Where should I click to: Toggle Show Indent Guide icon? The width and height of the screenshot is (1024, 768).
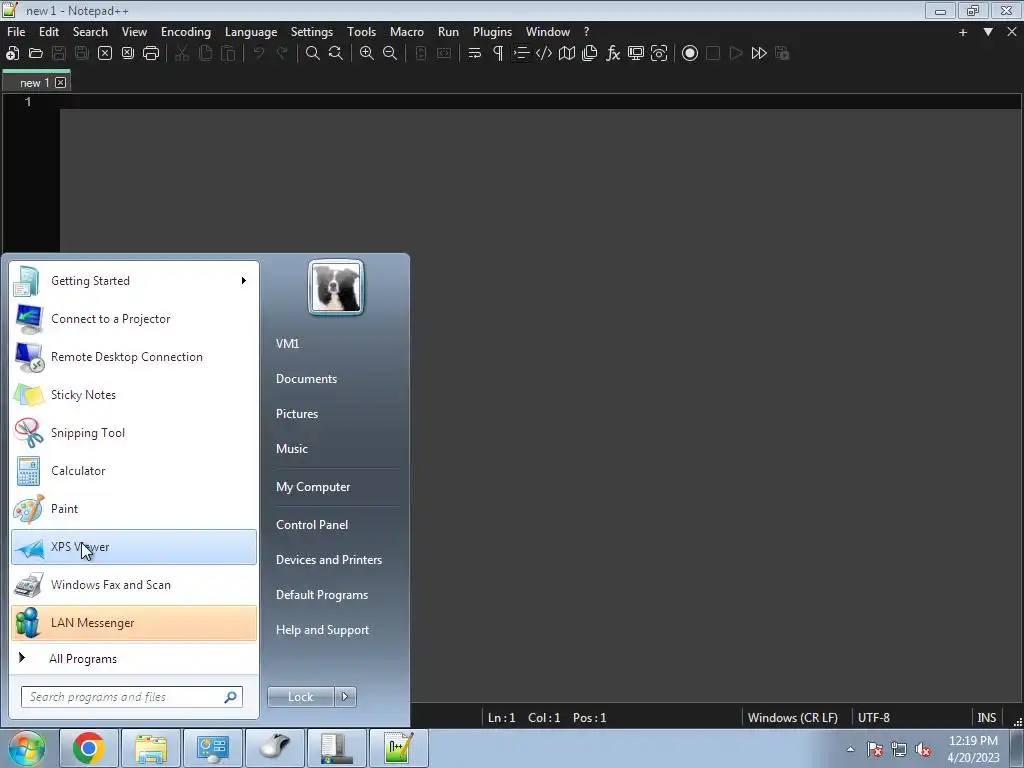click(x=520, y=54)
